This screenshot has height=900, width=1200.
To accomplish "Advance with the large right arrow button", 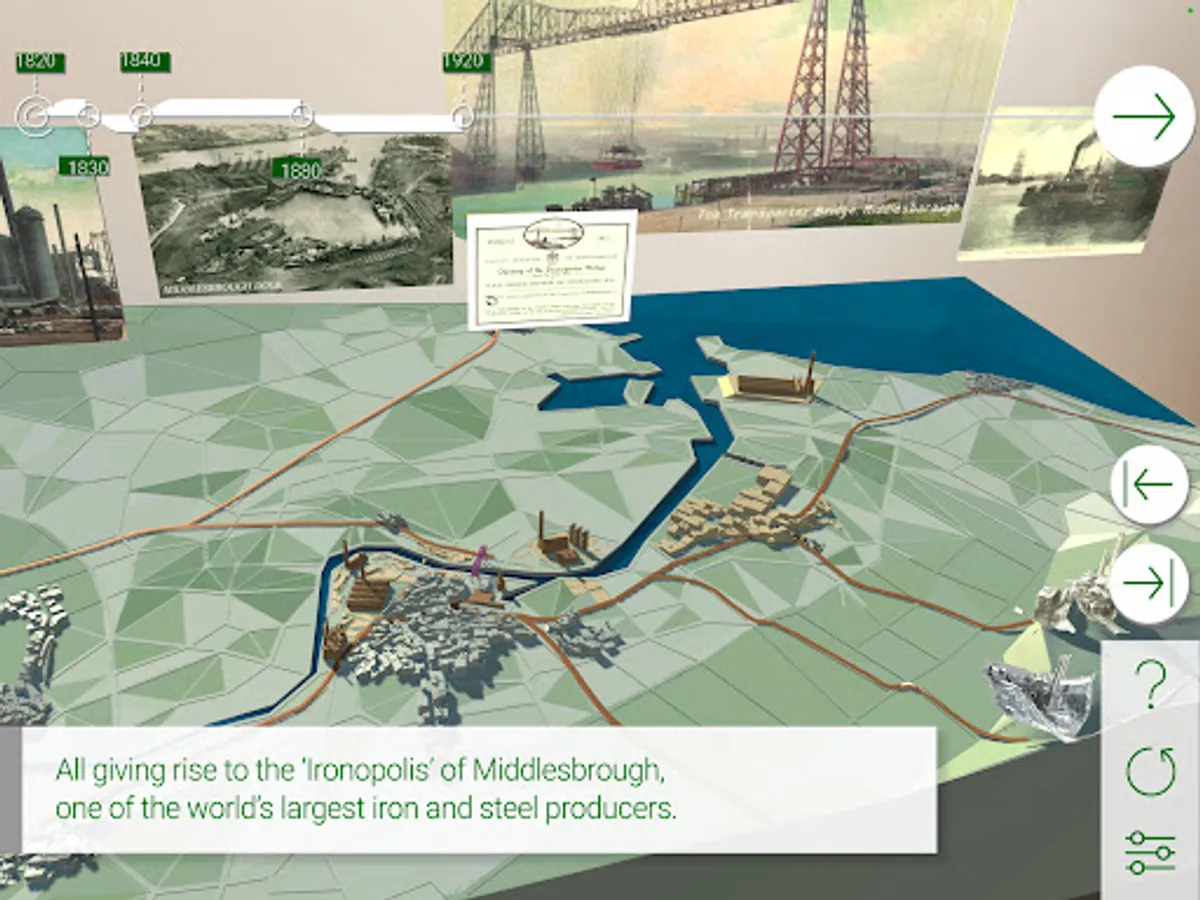I will [1144, 117].
